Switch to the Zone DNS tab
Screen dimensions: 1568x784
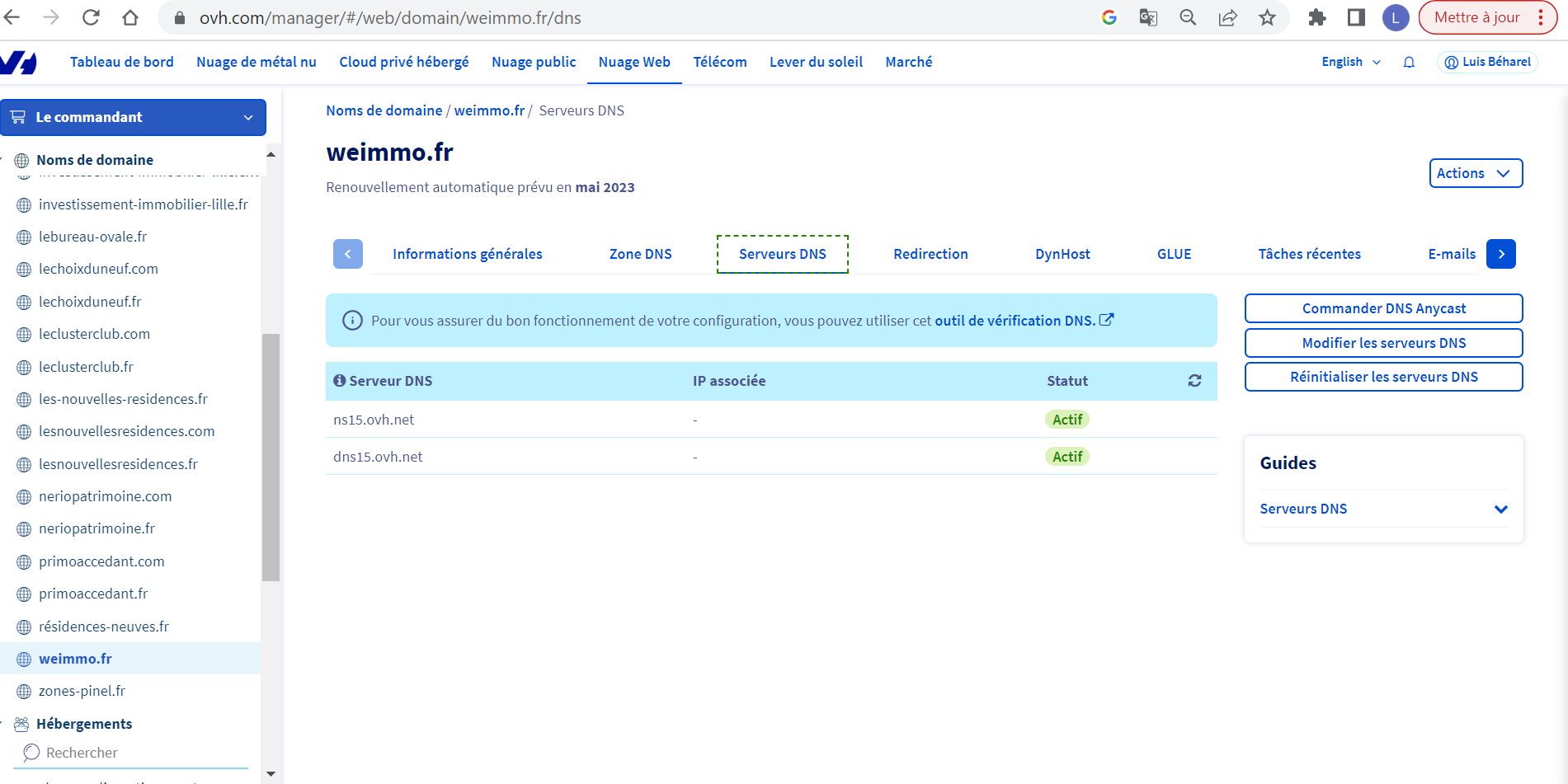[640, 254]
